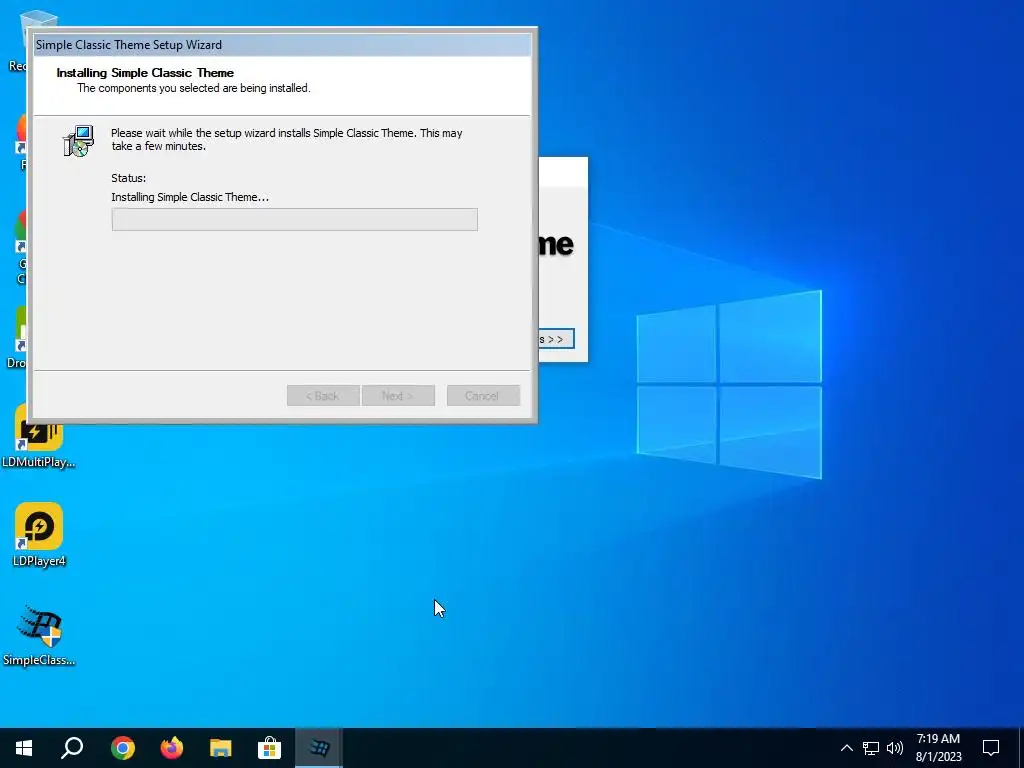Click the Setup Wizard title bar
Screen dimensions: 1024x768
[x=282, y=44]
